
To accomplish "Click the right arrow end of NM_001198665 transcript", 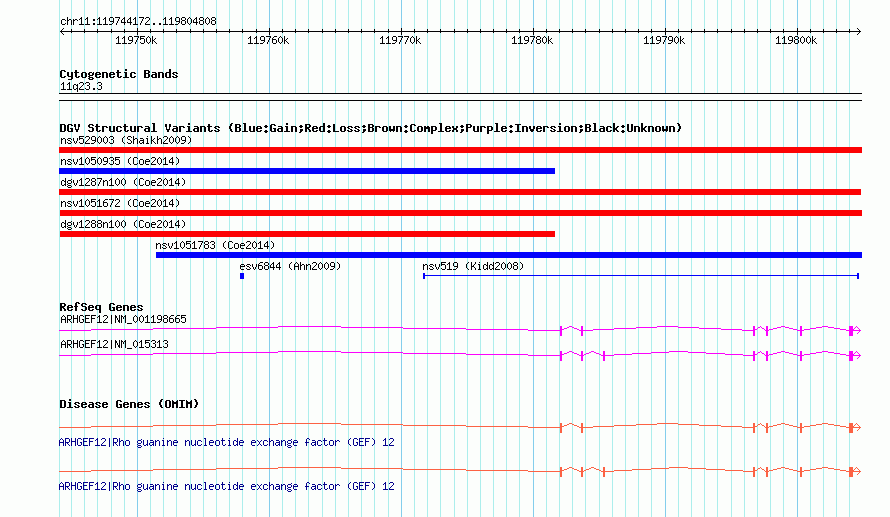I will pos(857,330).
